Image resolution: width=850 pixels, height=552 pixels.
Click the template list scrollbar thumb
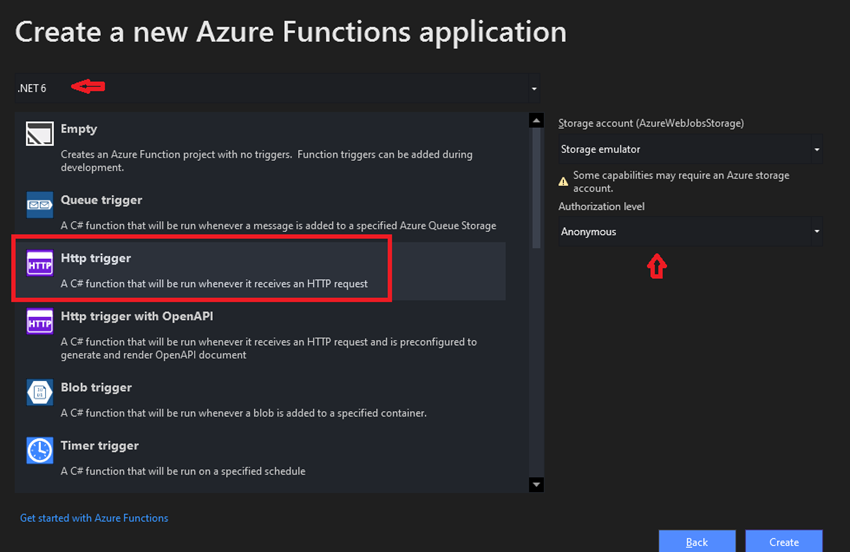(x=536, y=189)
